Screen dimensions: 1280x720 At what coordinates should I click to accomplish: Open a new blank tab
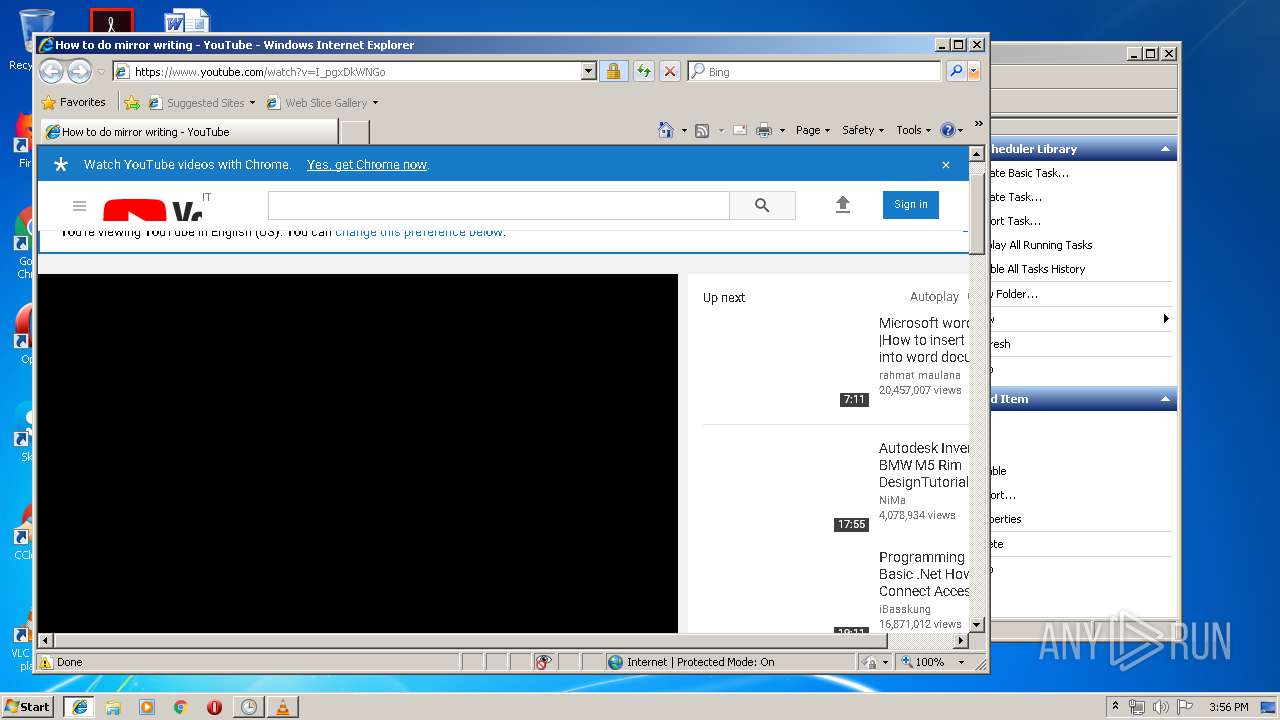pos(355,132)
